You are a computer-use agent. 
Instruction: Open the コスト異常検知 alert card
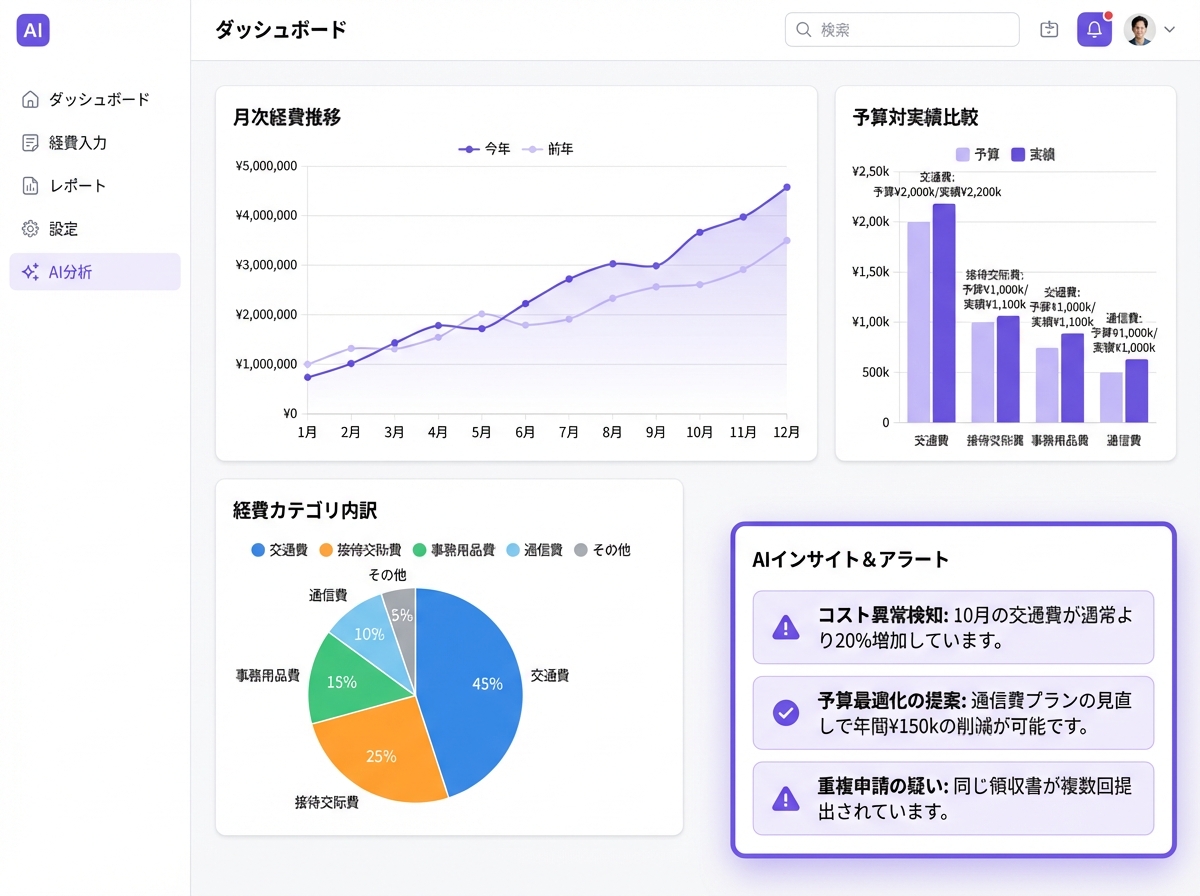pos(952,627)
